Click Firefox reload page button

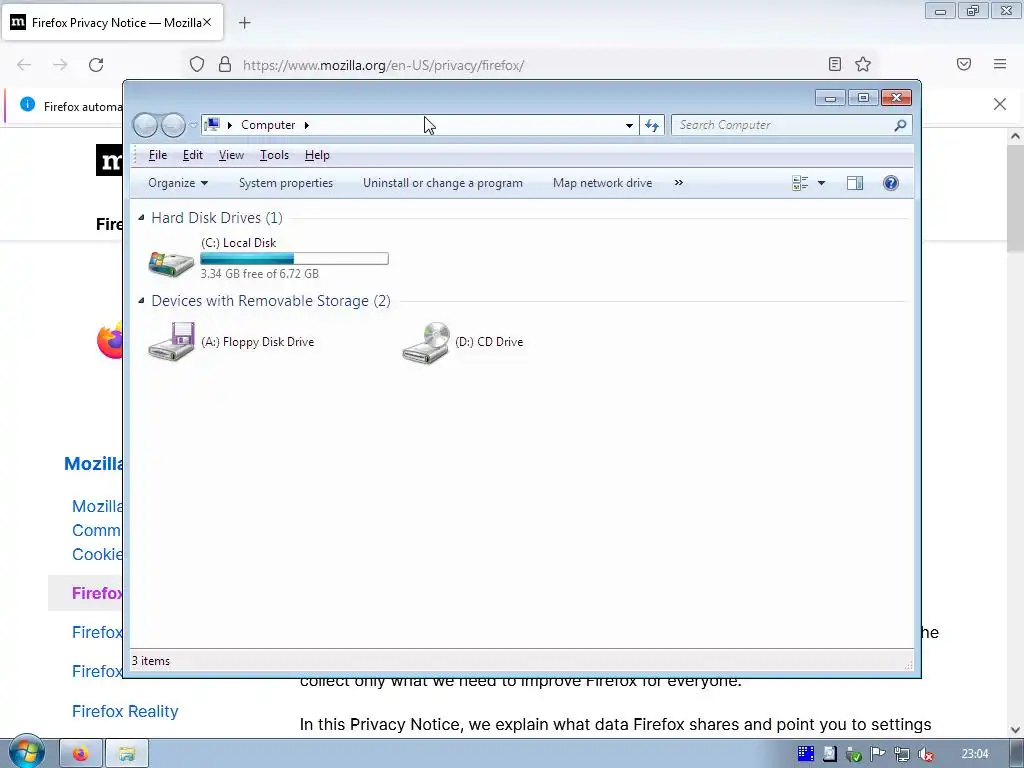96,65
